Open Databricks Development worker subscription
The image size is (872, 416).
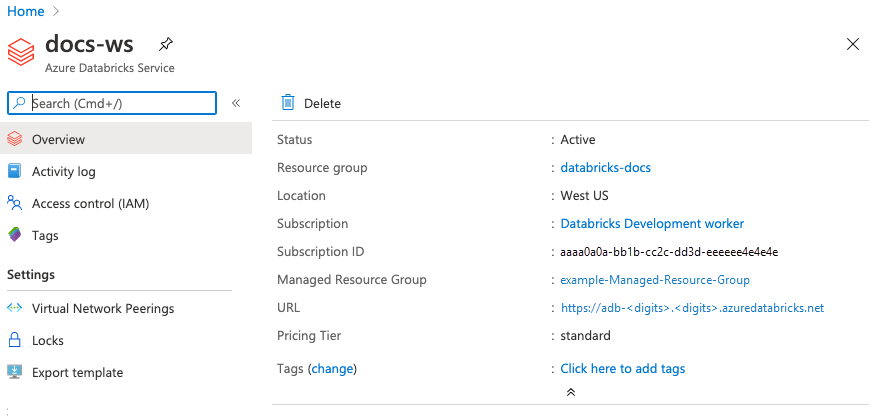pos(652,224)
